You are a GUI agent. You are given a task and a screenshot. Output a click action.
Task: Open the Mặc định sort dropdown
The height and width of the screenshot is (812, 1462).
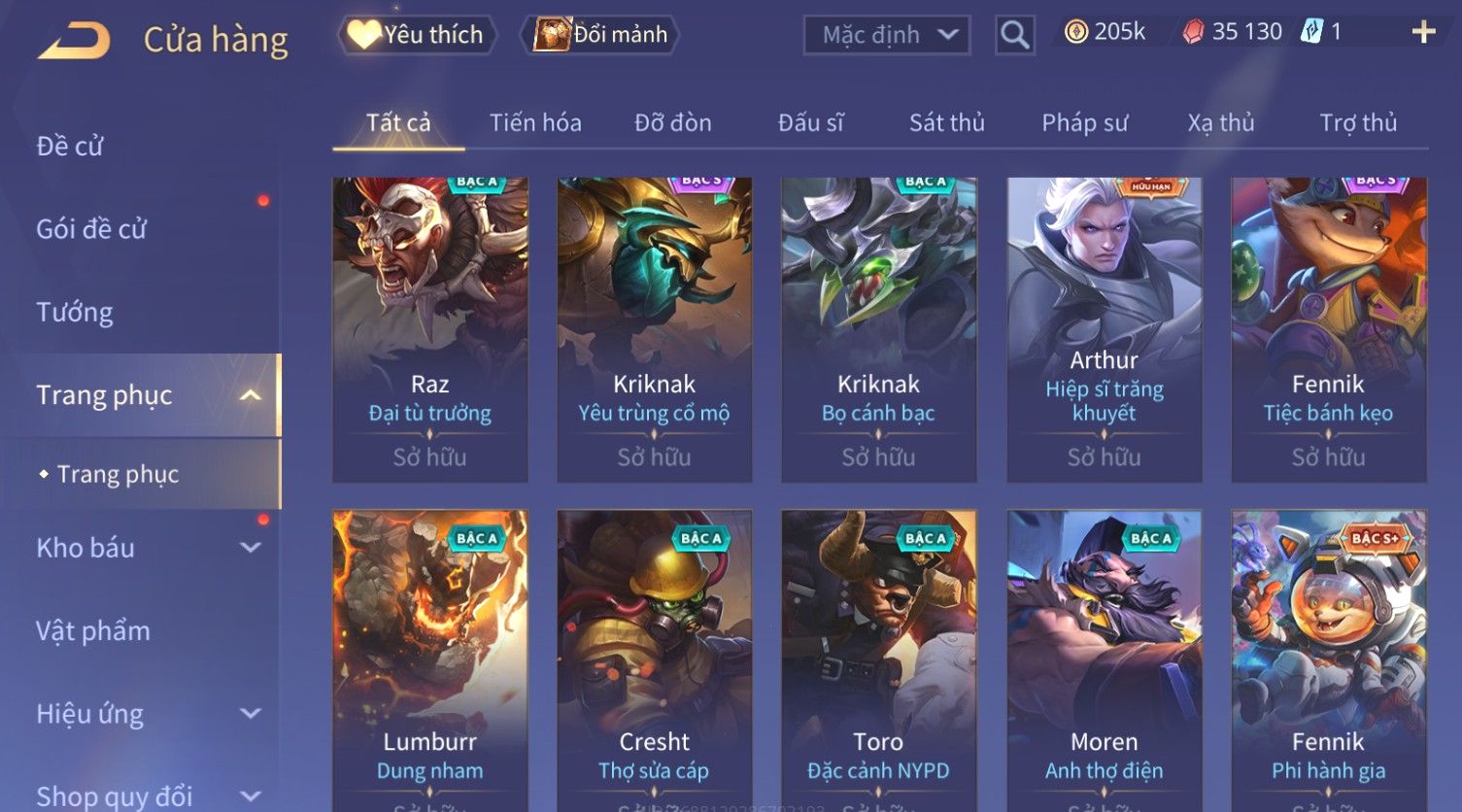[x=887, y=35]
